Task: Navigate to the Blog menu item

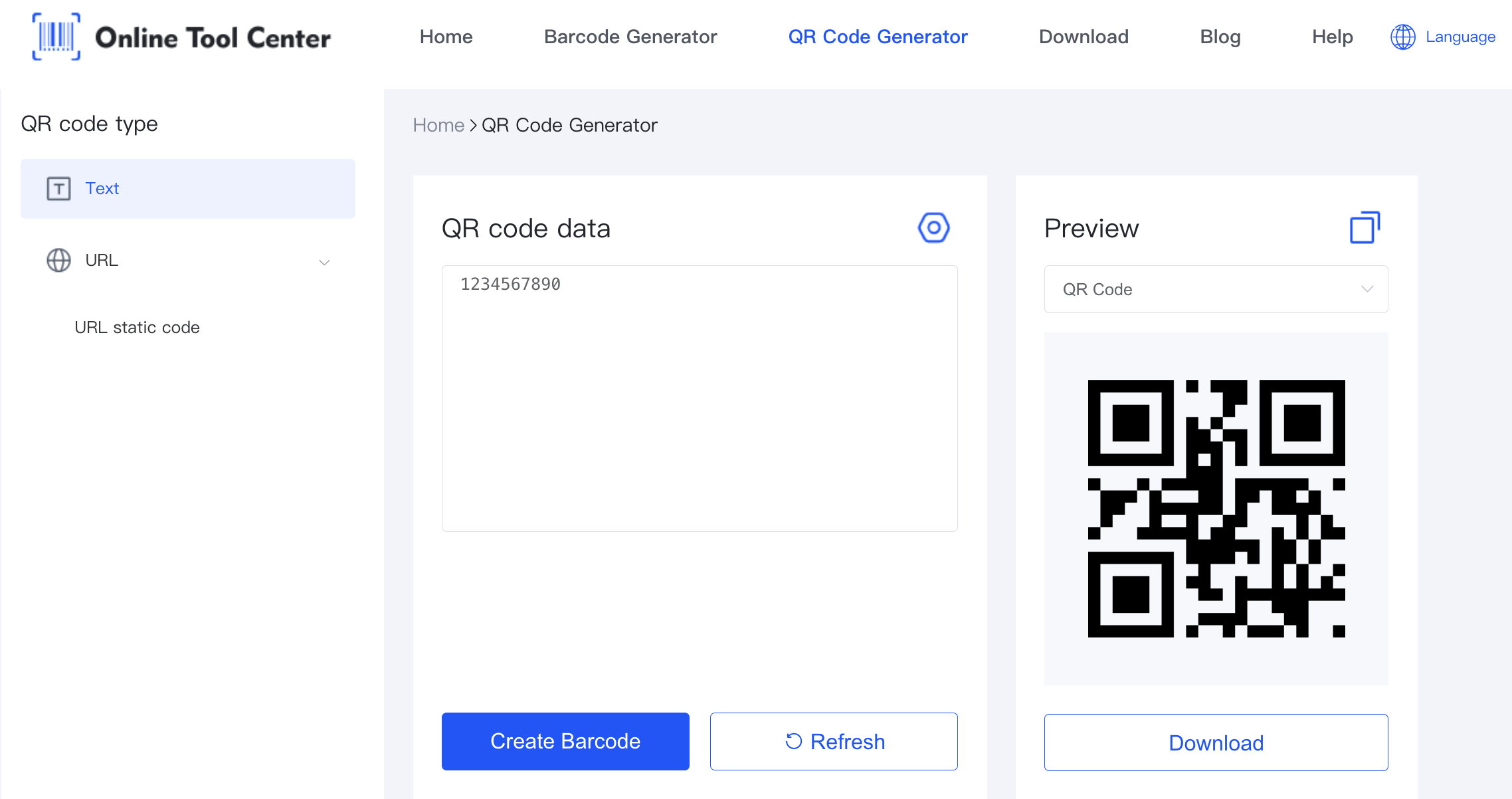Action: (x=1219, y=36)
